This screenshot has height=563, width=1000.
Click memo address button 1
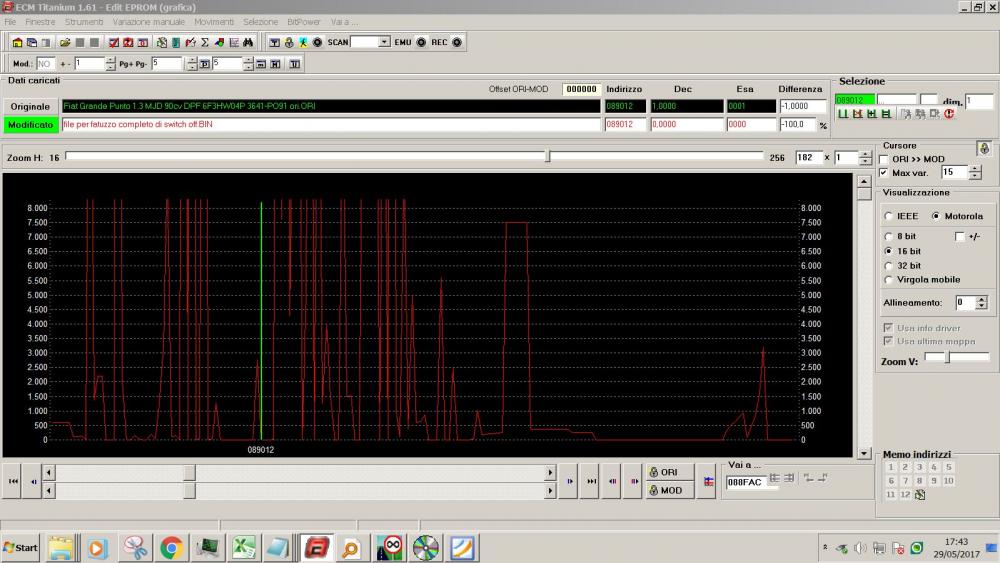(891, 467)
